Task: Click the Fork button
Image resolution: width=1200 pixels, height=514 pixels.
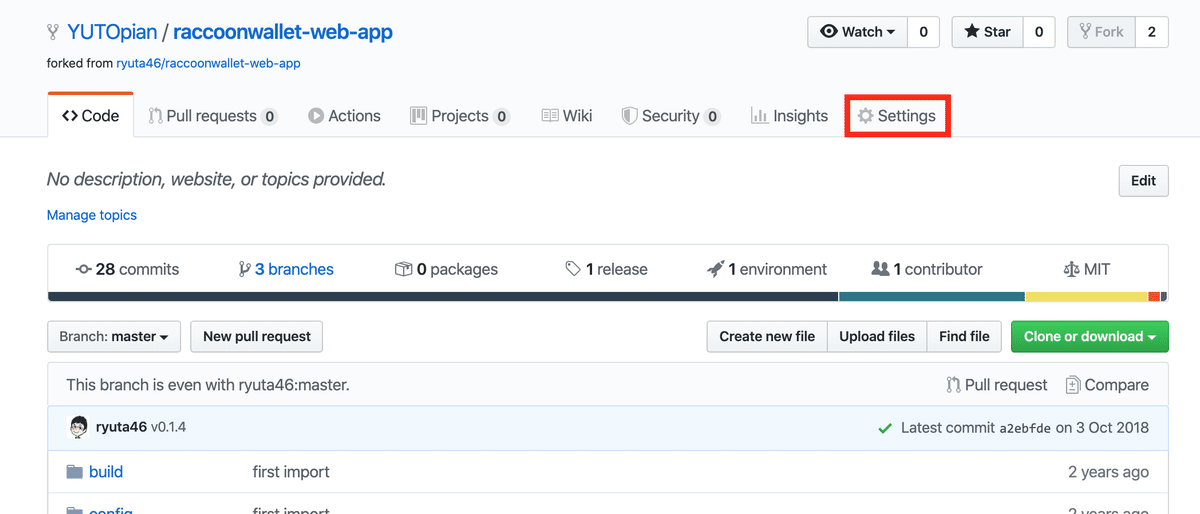Action: pyautogui.click(x=1100, y=32)
